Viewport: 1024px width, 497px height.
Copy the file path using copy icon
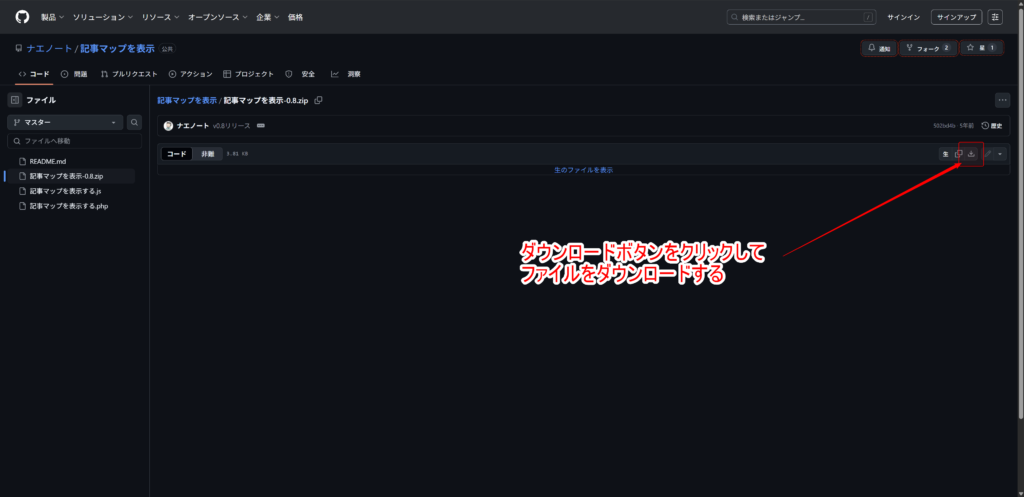click(x=318, y=100)
